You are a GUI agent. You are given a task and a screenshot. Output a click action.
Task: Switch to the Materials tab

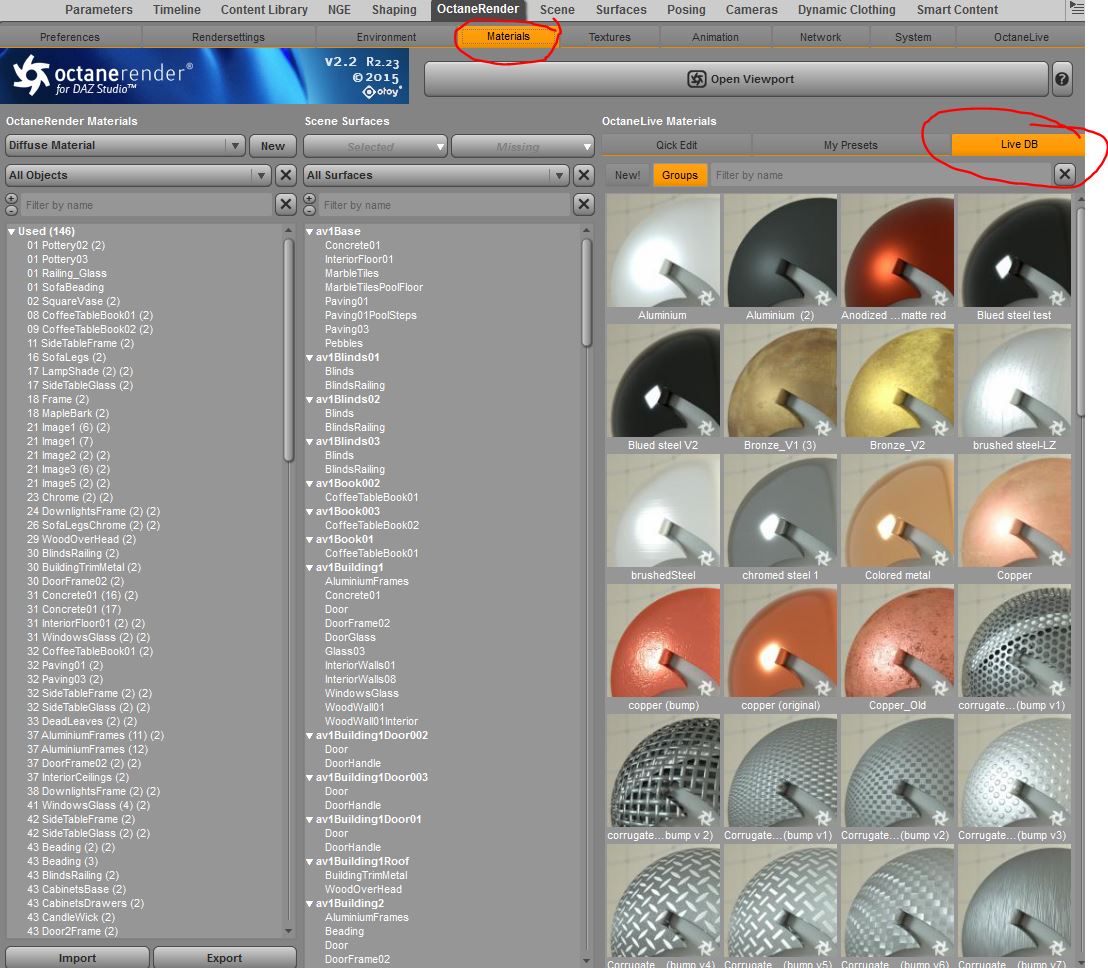point(508,36)
